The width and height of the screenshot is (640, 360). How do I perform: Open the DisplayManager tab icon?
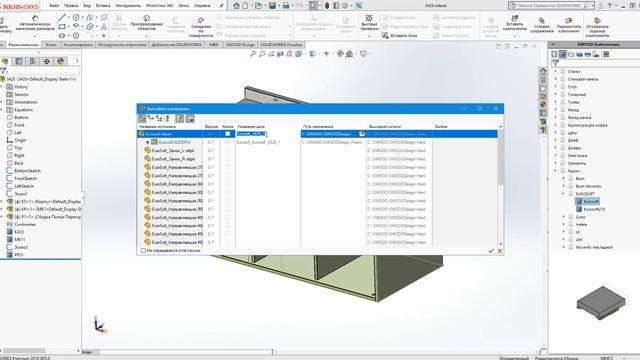pos(60,61)
